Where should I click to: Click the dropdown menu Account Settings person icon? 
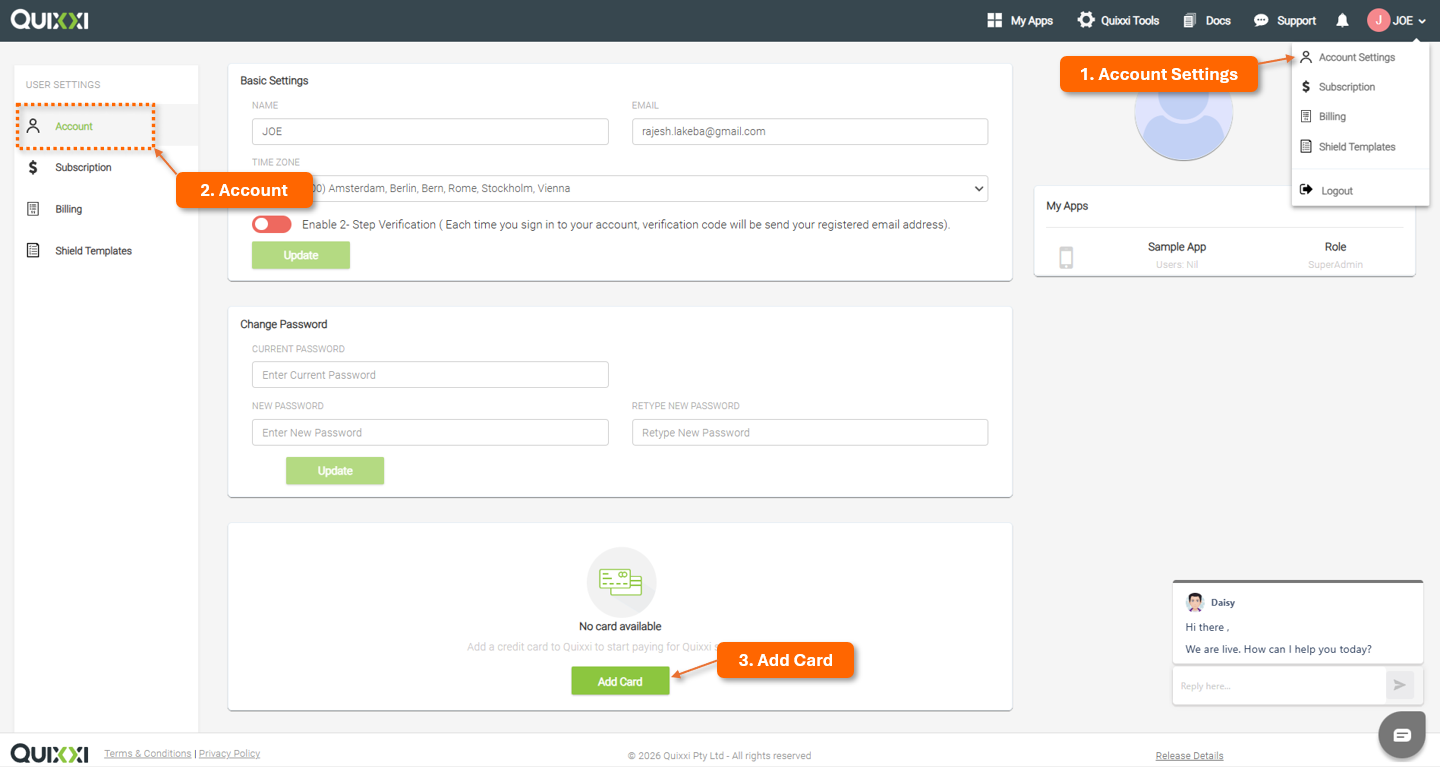click(1306, 57)
